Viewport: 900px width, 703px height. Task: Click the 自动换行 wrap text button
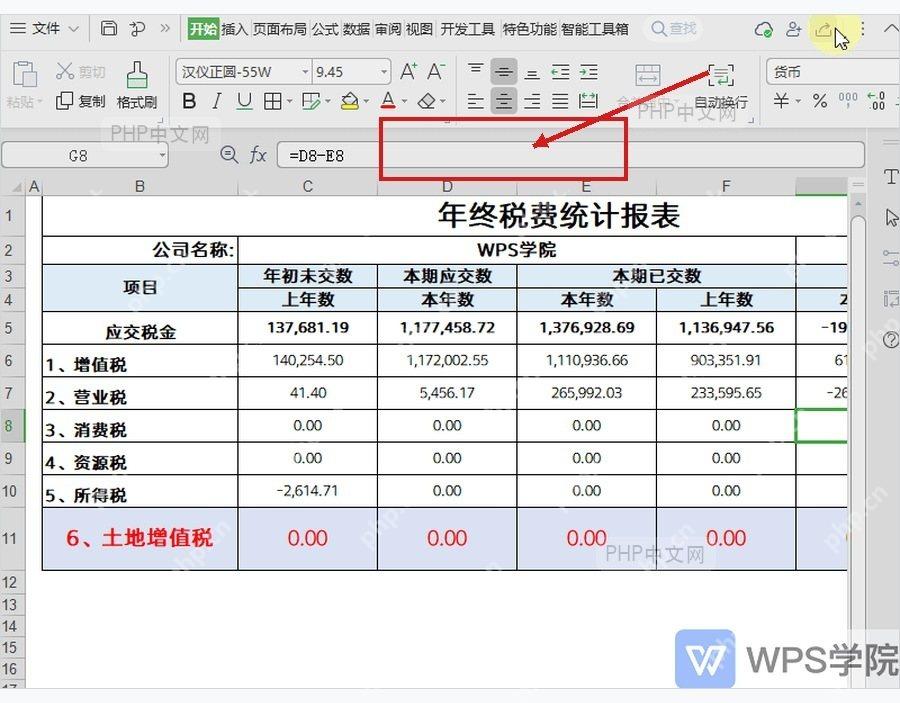(721, 86)
